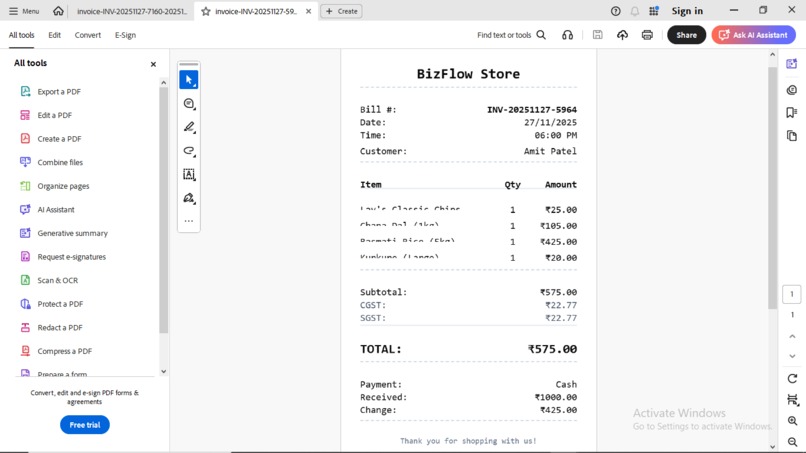Select Request e-signatures tool
This screenshot has height=453, width=806.
(62, 257)
